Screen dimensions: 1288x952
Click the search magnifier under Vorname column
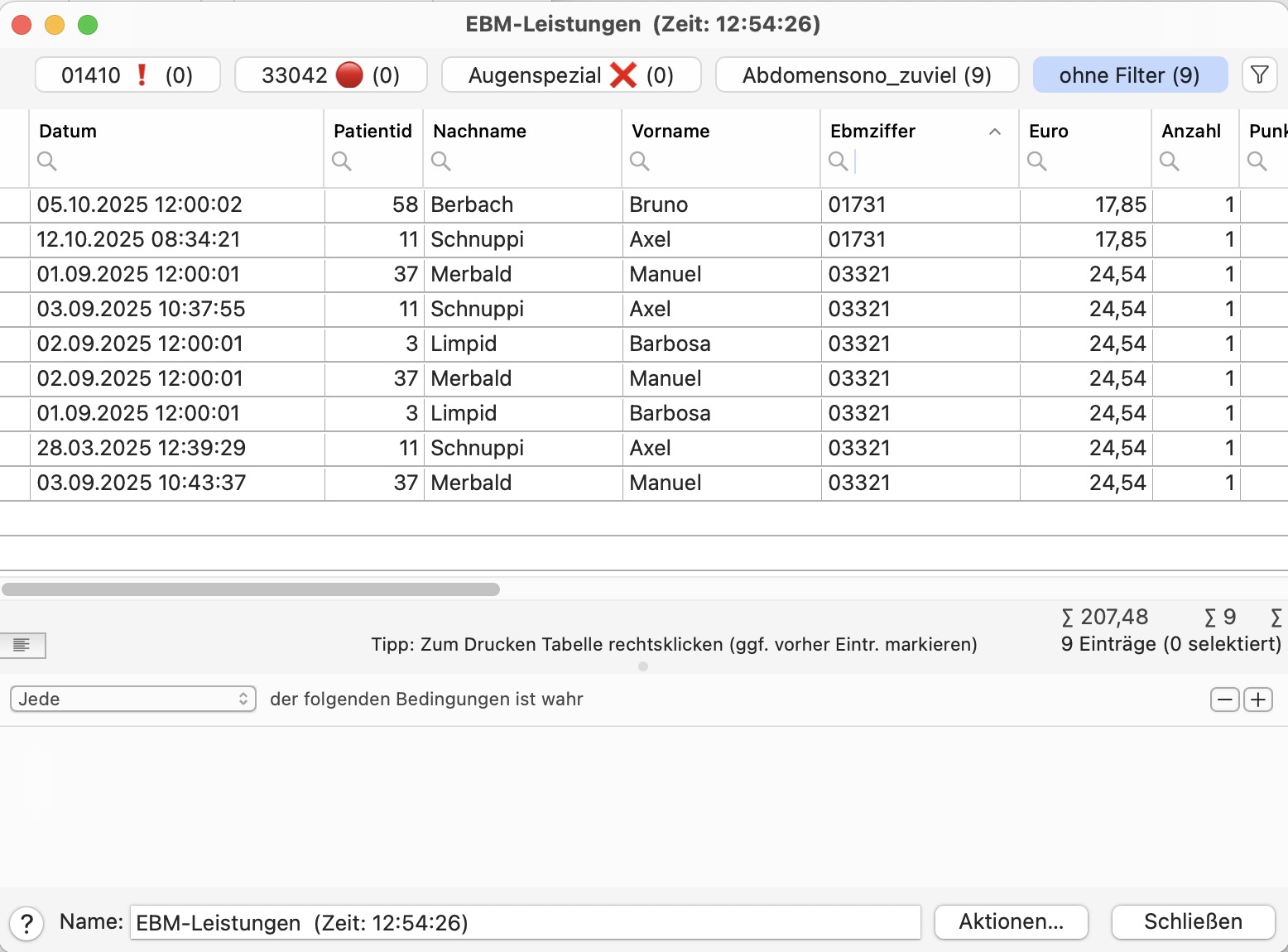coord(640,161)
